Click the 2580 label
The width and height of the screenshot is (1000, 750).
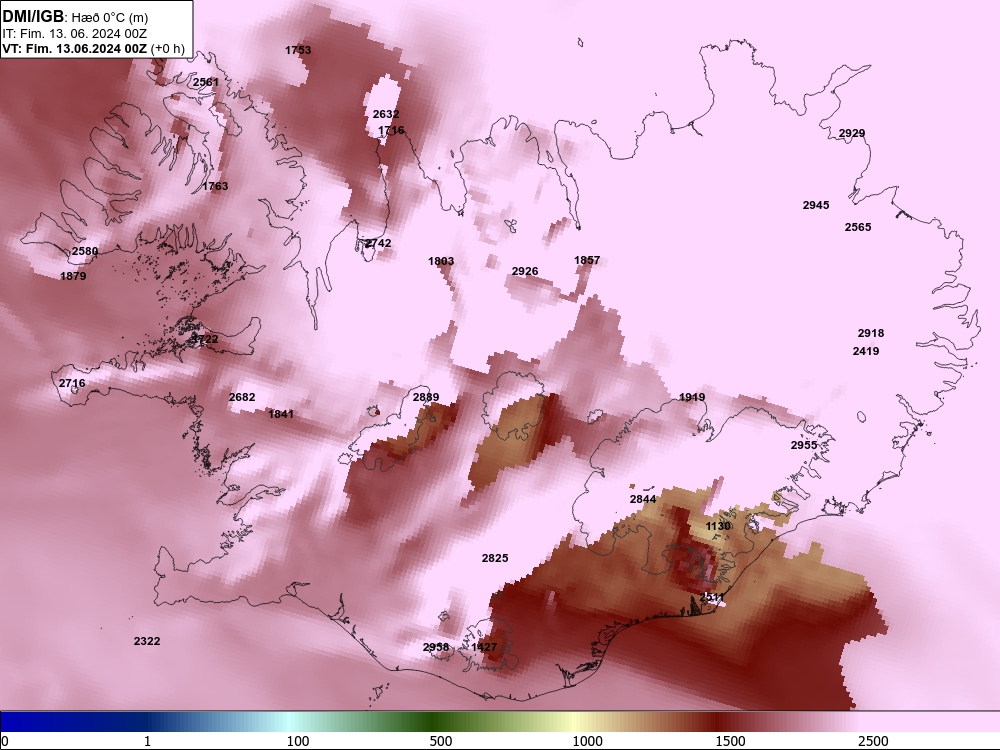(x=85, y=251)
